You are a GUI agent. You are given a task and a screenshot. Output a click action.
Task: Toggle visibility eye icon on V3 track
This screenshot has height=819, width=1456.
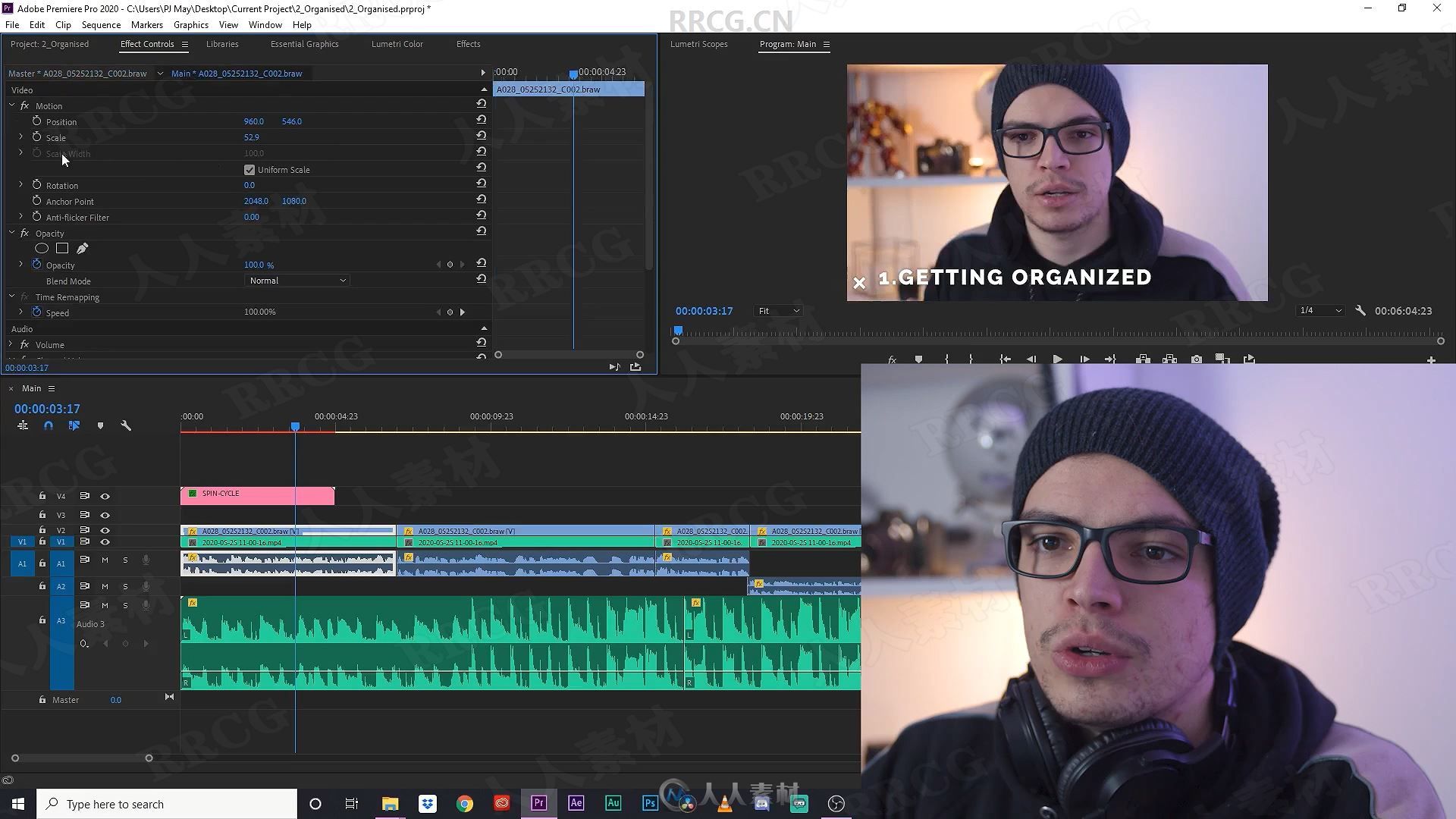point(106,514)
